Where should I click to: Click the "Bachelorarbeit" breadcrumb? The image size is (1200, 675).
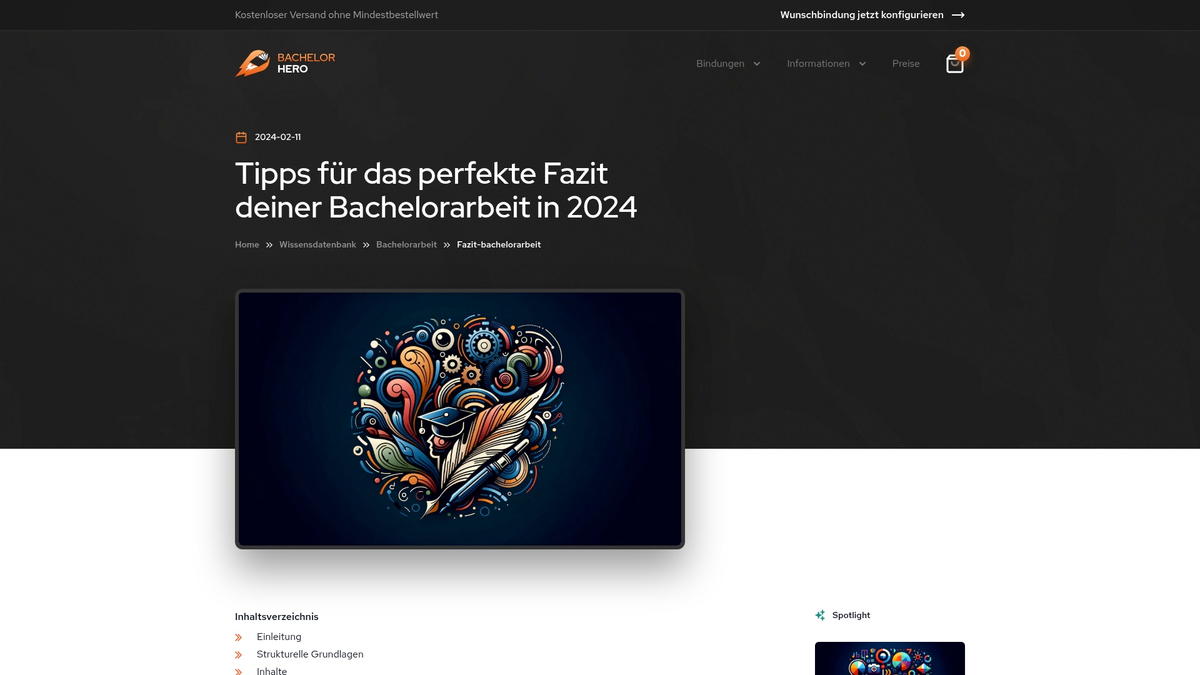[x=406, y=244]
